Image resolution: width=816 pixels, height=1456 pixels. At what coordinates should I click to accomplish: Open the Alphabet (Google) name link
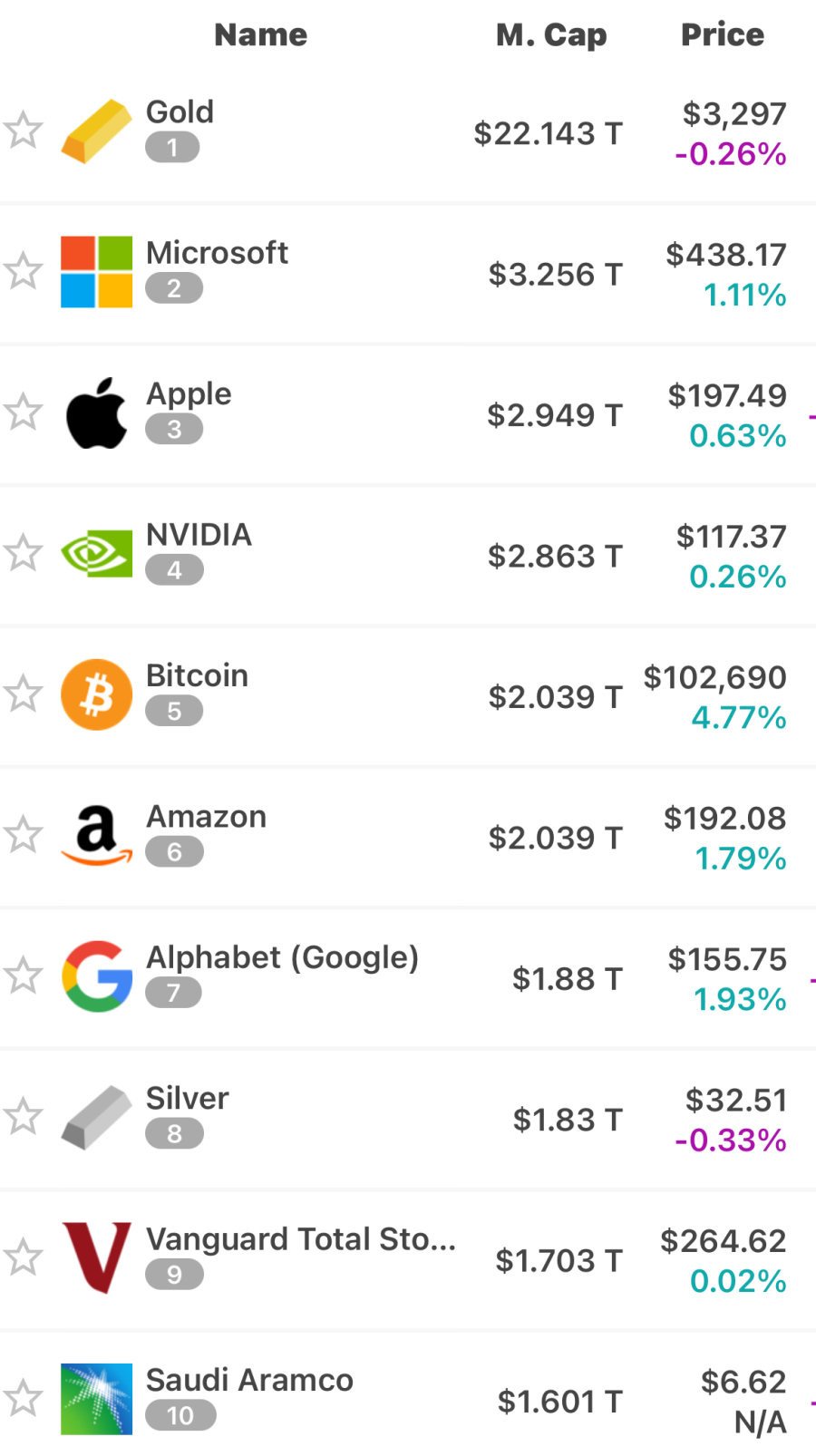[282, 957]
